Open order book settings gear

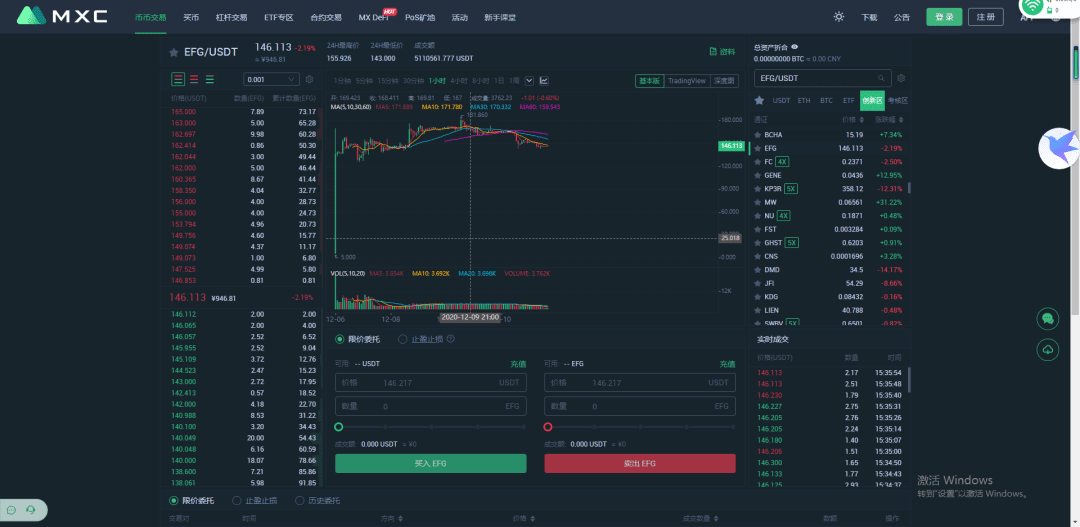[x=309, y=79]
